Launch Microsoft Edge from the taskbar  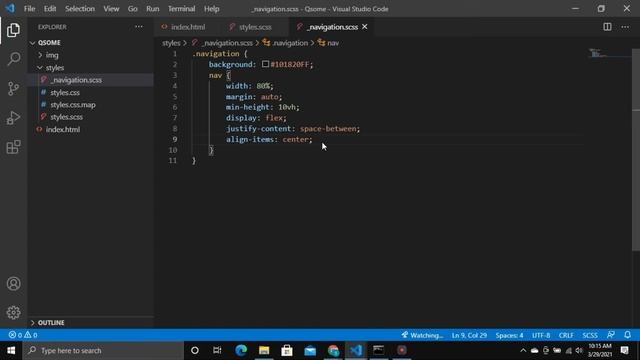click(x=241, y=350)
